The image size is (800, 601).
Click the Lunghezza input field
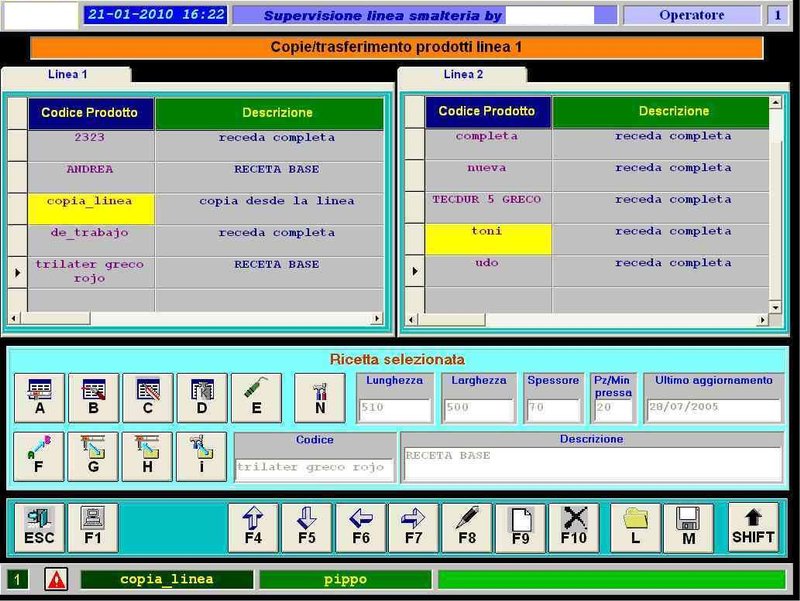click(x=394, y=410)
